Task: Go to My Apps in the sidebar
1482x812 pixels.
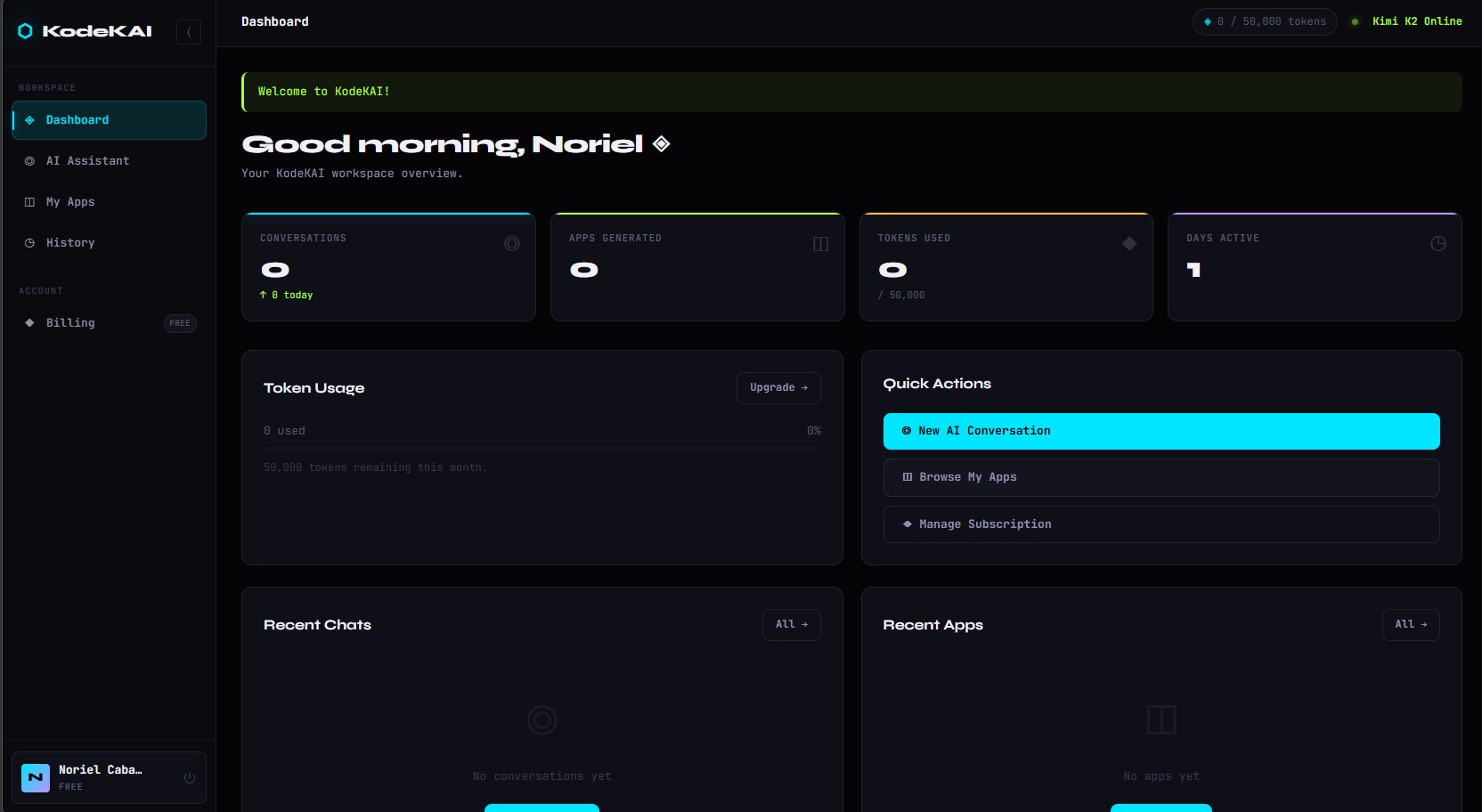Action: click(x=109, y=202)
